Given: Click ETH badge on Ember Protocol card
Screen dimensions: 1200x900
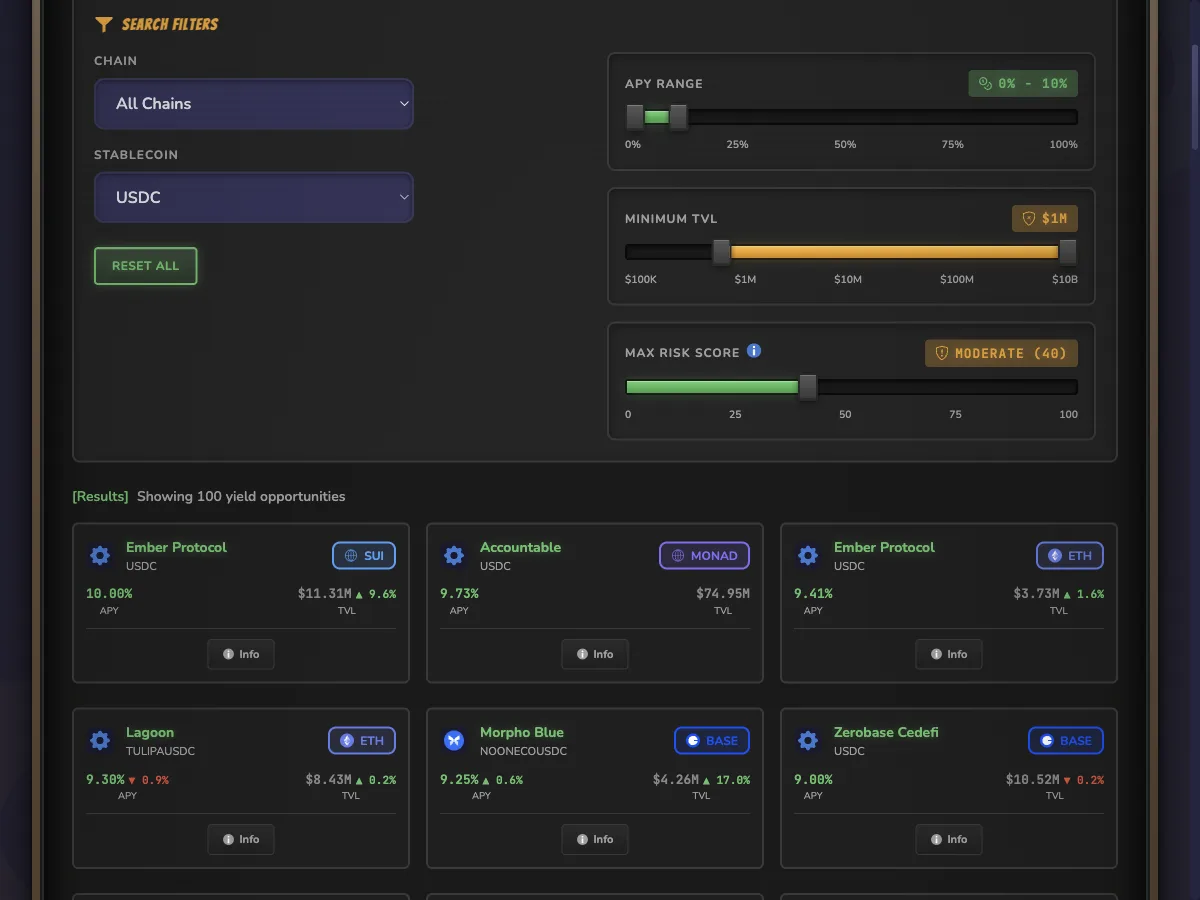Looking at the screenshot, I should pos(1070,556).
